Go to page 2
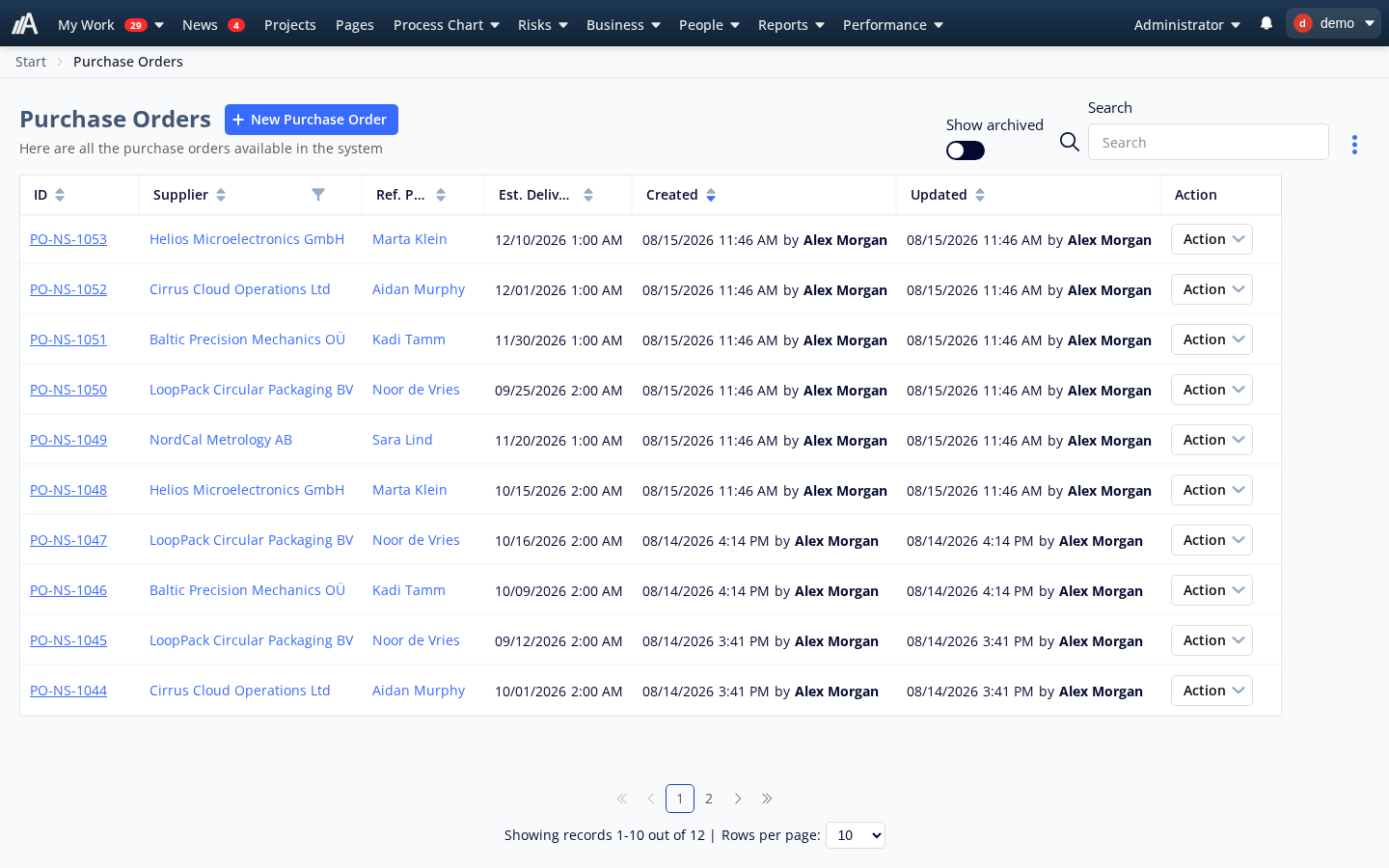The image size is (1389, 868). (709, 799)
